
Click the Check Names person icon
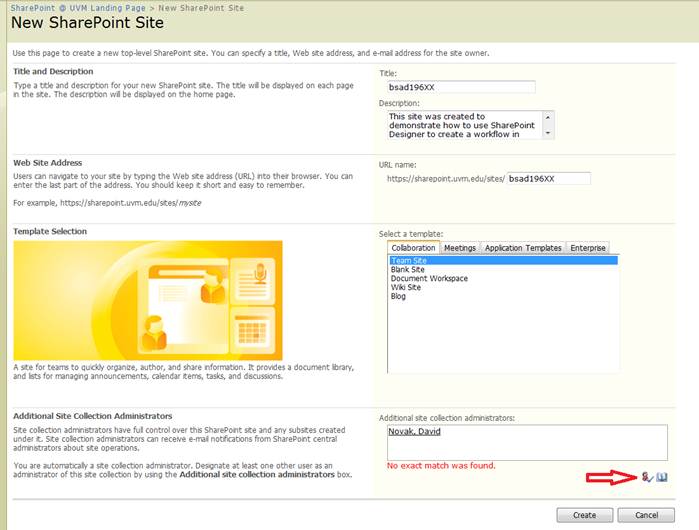647,477
